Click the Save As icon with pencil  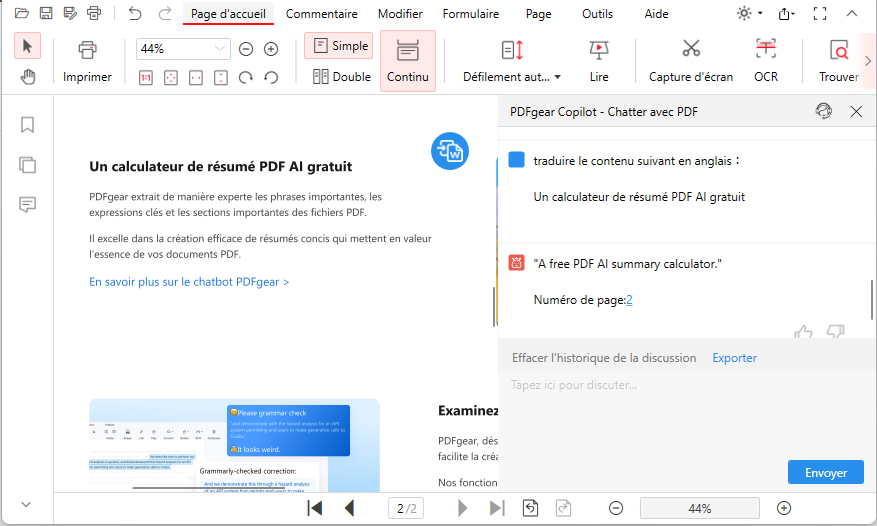tap(70, 13)
